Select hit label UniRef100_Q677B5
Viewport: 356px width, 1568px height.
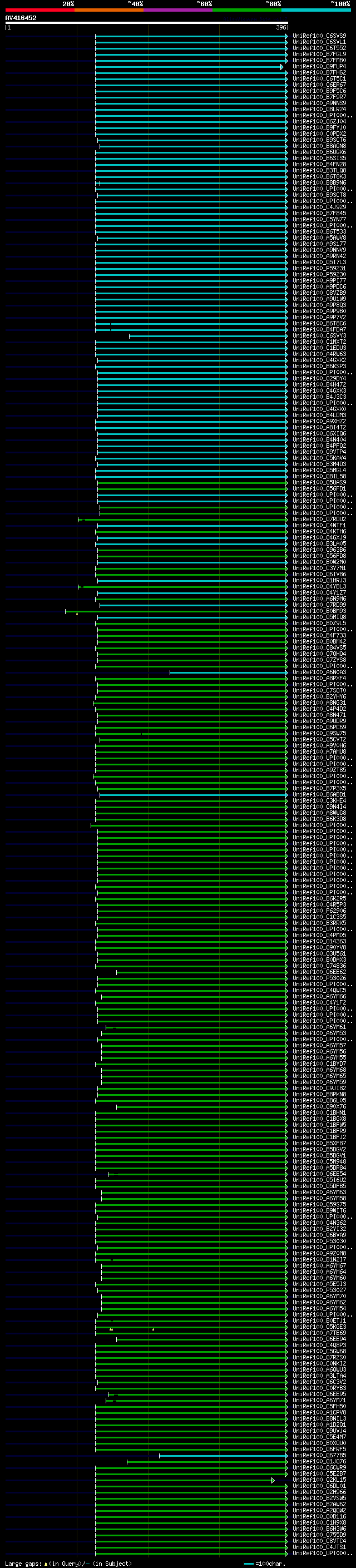click(319, 1456)
